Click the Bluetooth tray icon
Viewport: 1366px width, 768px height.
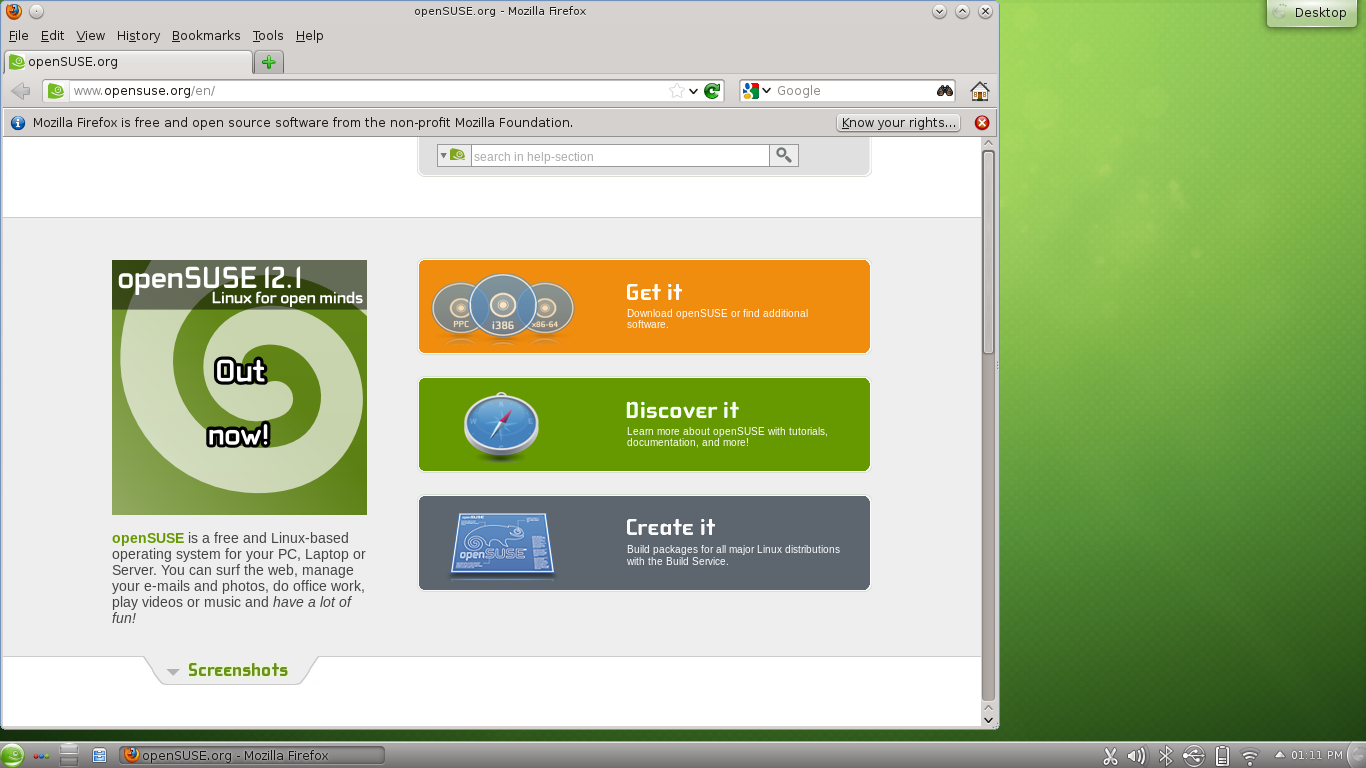pos(1165,756)
